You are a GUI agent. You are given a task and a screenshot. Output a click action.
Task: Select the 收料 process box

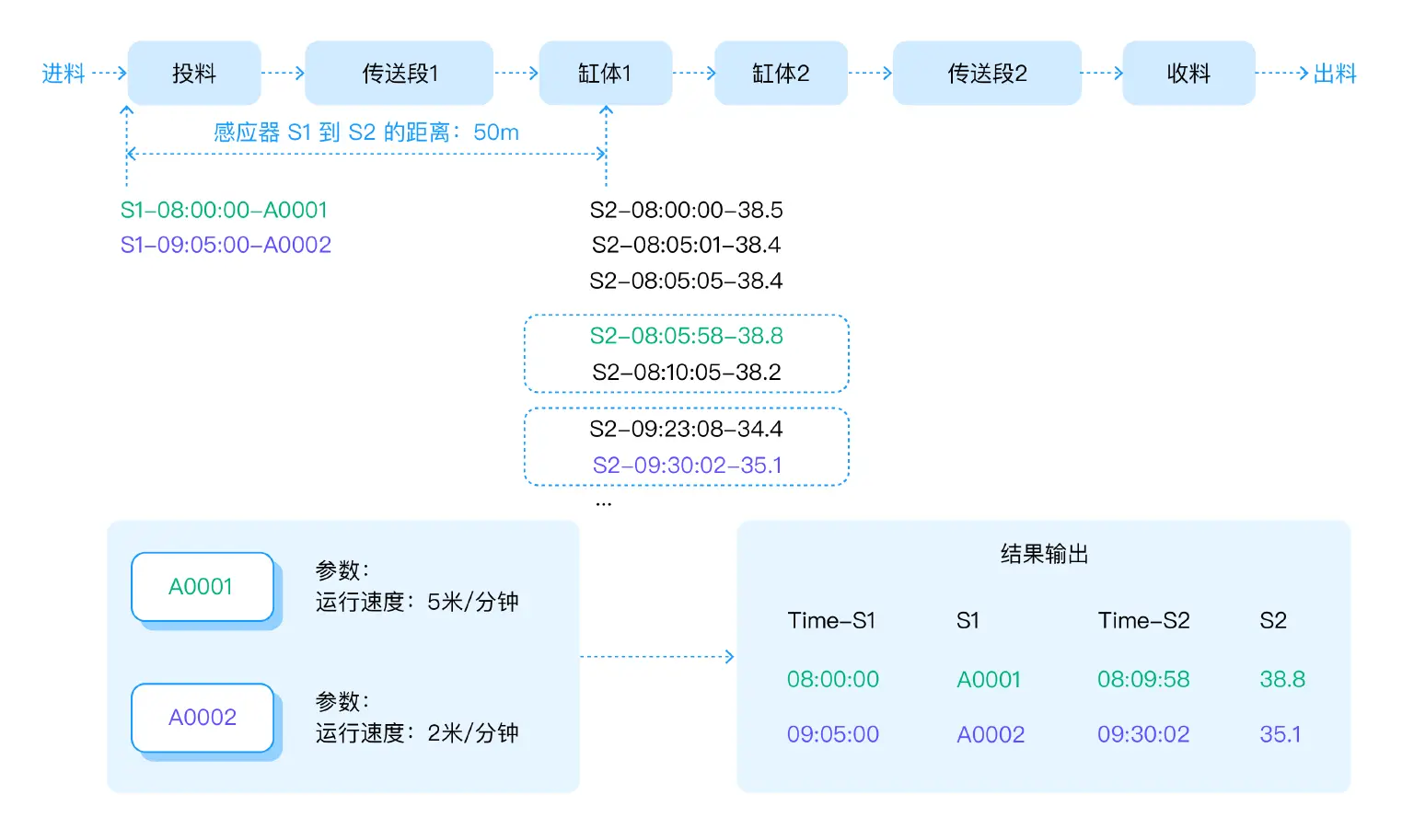[1188, 74]
